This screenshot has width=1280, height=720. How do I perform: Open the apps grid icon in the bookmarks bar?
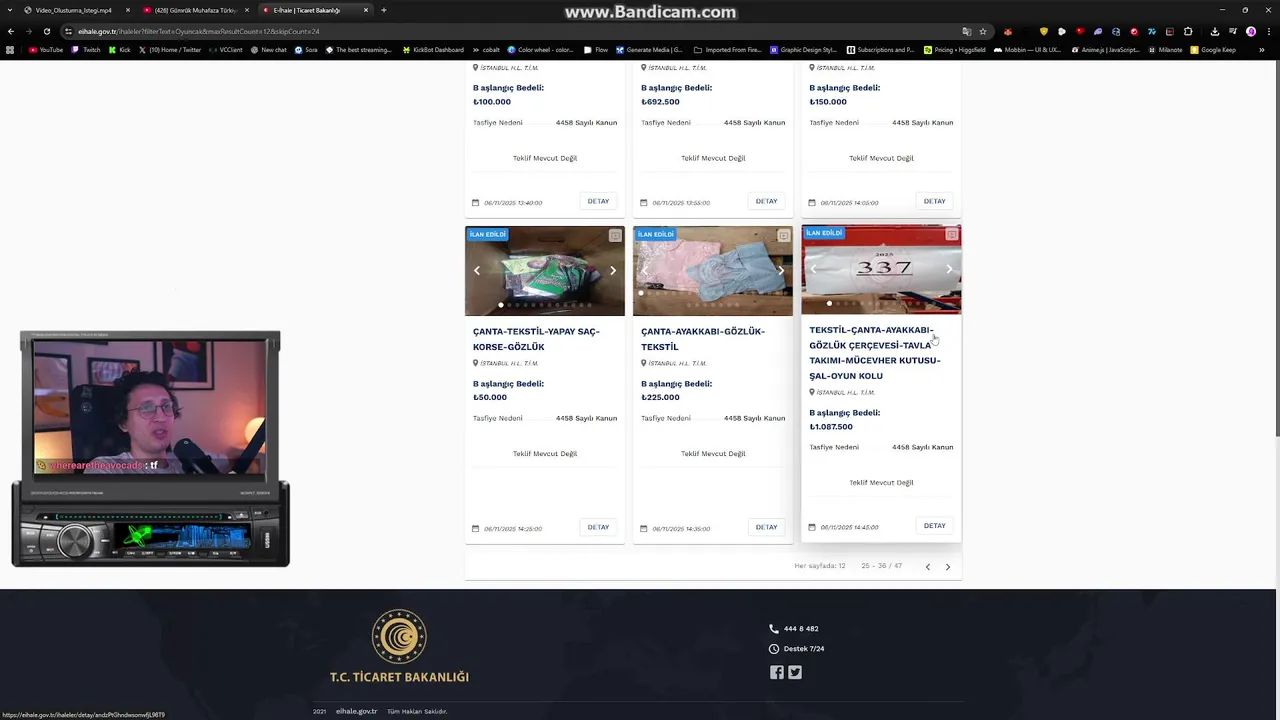[x=10, y=50]
